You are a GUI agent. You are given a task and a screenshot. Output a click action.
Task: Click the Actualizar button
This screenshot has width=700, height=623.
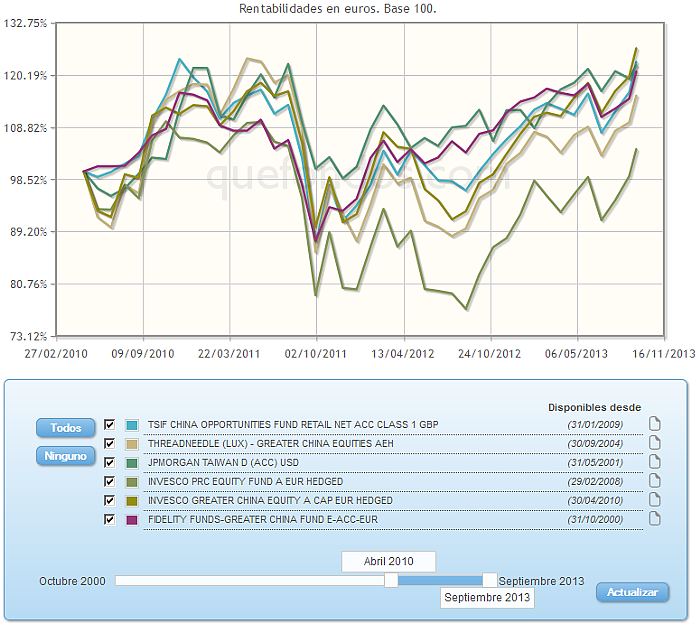click(632, 592)
